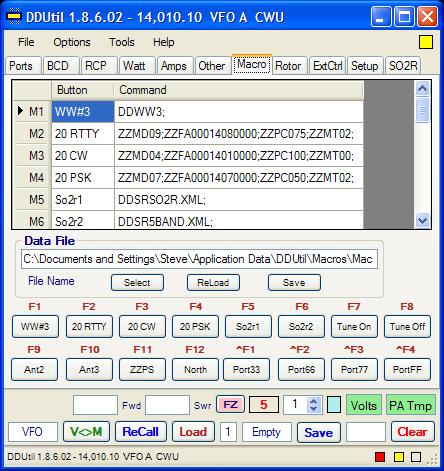The height and width of the screenshot is (471, 444).
Task: Click the V<>M button
Action: 86,432
